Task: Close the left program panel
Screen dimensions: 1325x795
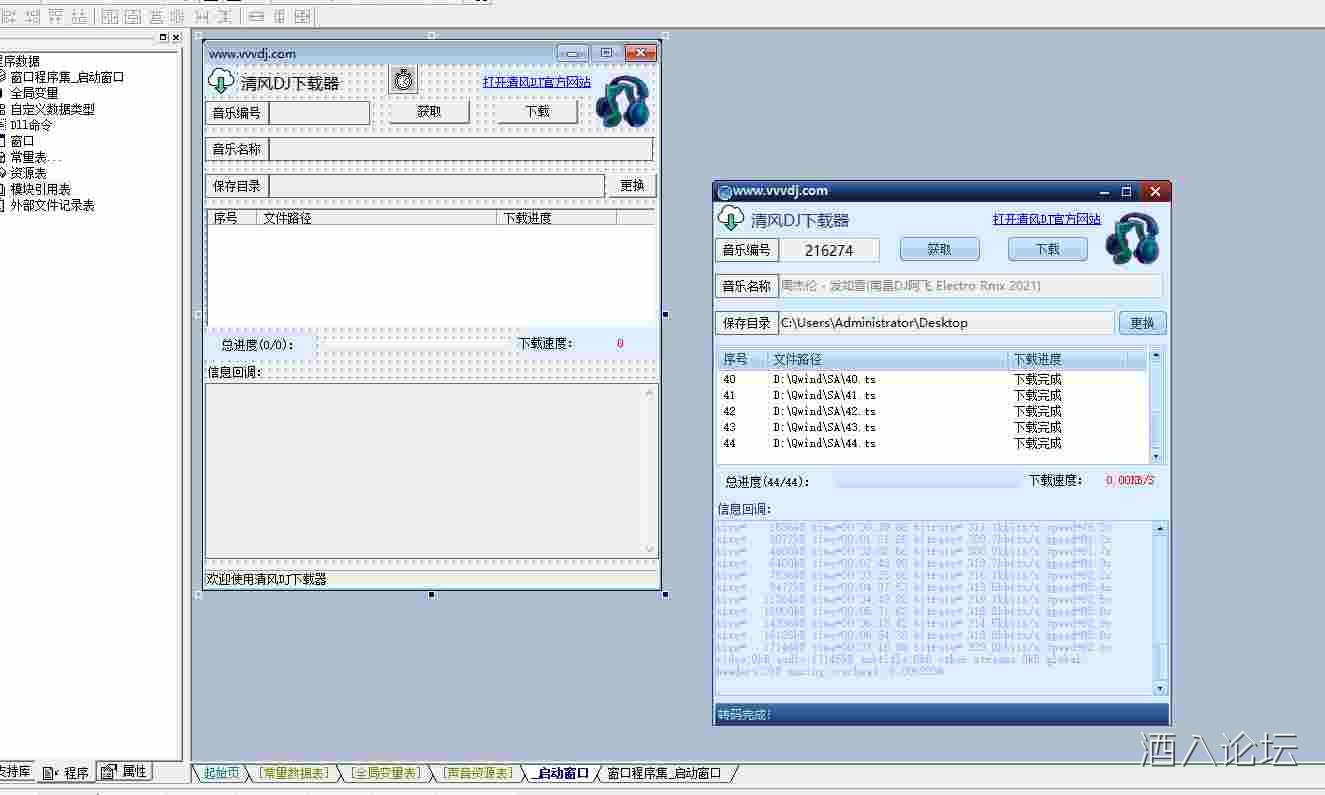Action: coord(176,38)
